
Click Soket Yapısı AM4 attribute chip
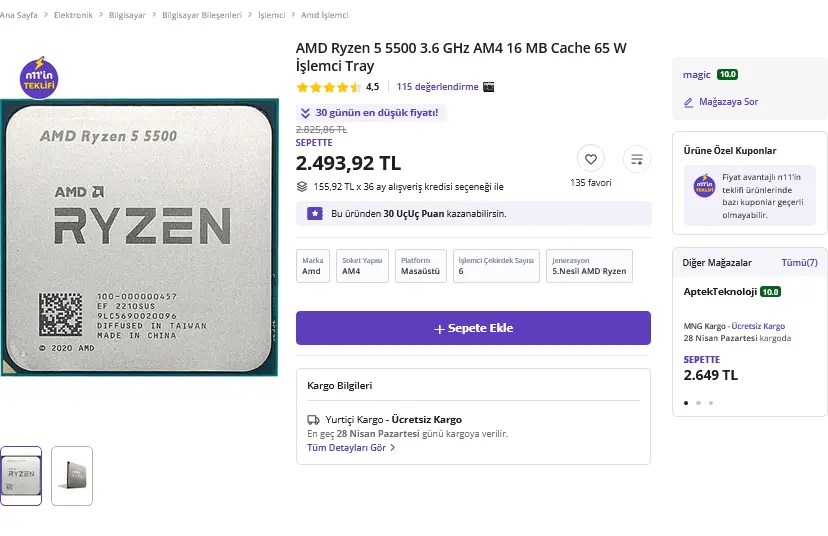point(362,266)
